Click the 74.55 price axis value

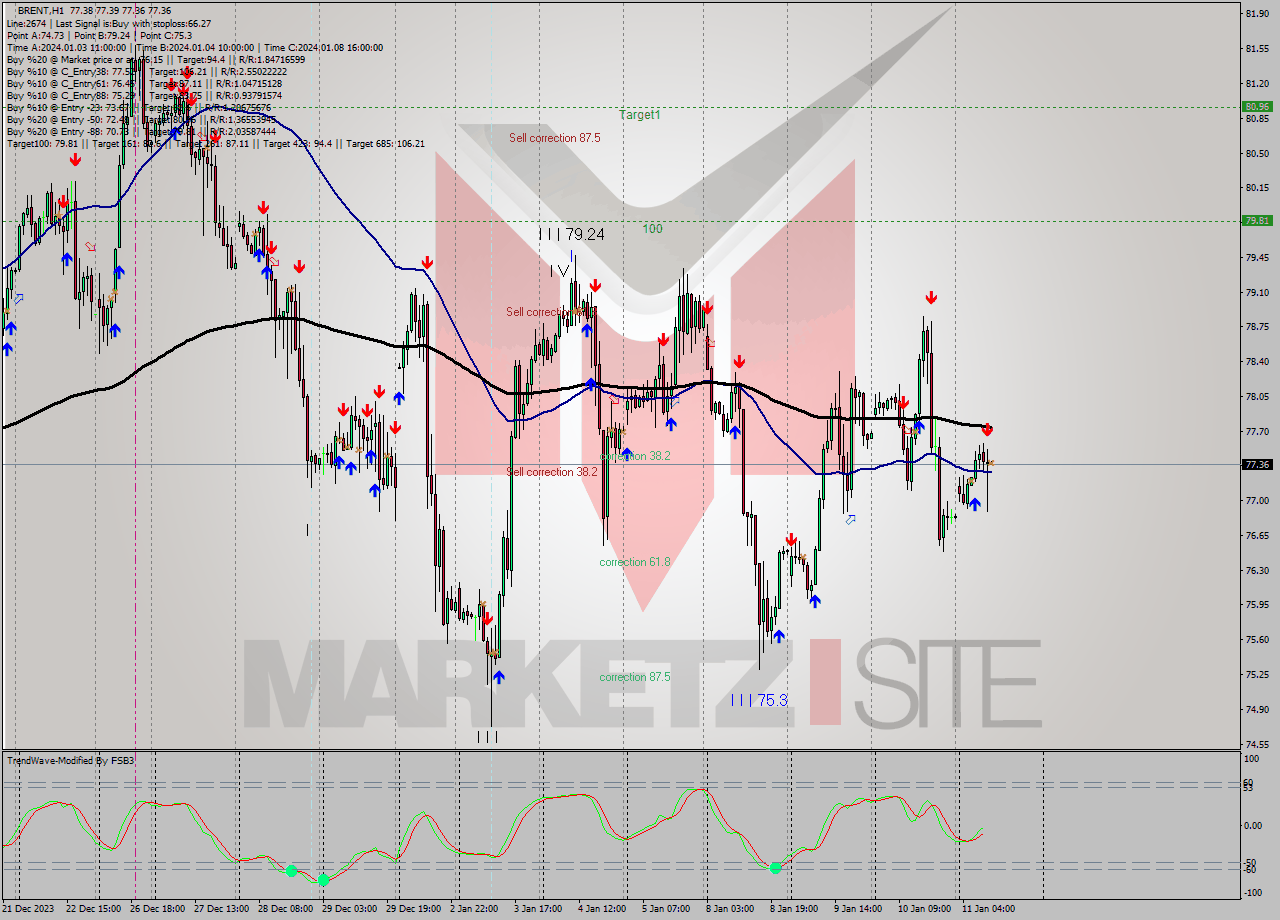tap(1257, 745)
